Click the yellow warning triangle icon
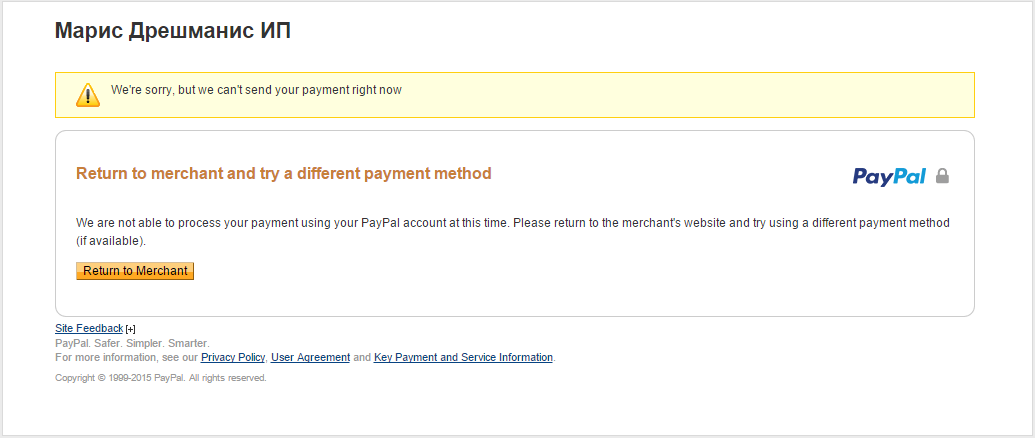Screen dimensions: 1035x438 [88, 95]
